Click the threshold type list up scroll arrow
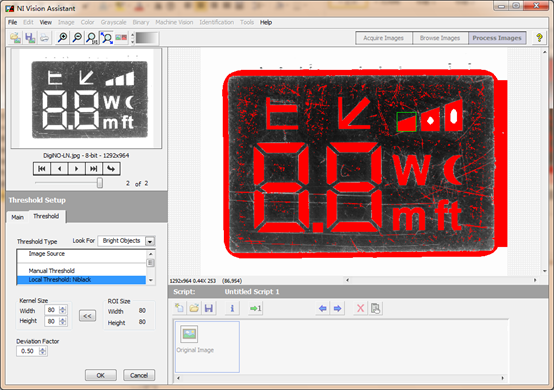Image resolution: width=554 pixels, height=390 pixels. (x=151, y=254)
